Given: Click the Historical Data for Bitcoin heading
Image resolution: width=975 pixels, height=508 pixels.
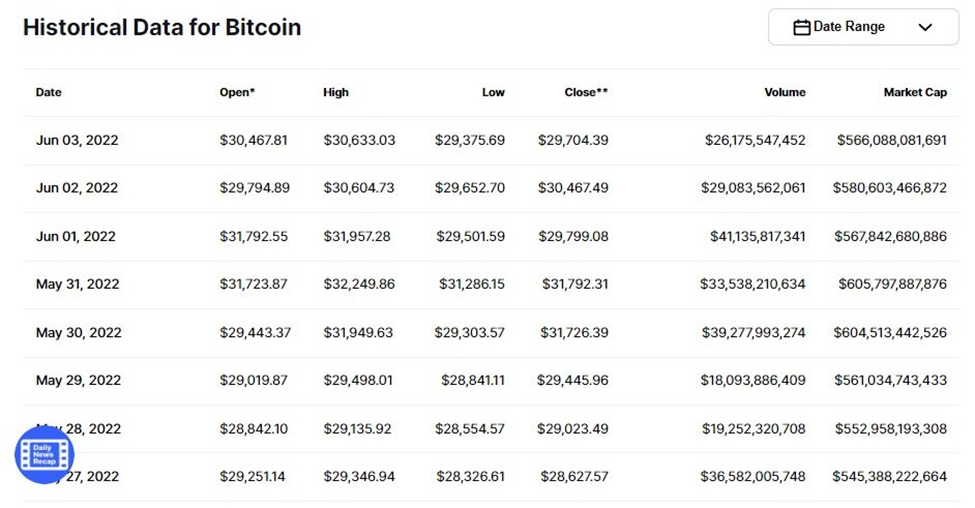Looking at the screenshot, I should click(x=162, y=27).
